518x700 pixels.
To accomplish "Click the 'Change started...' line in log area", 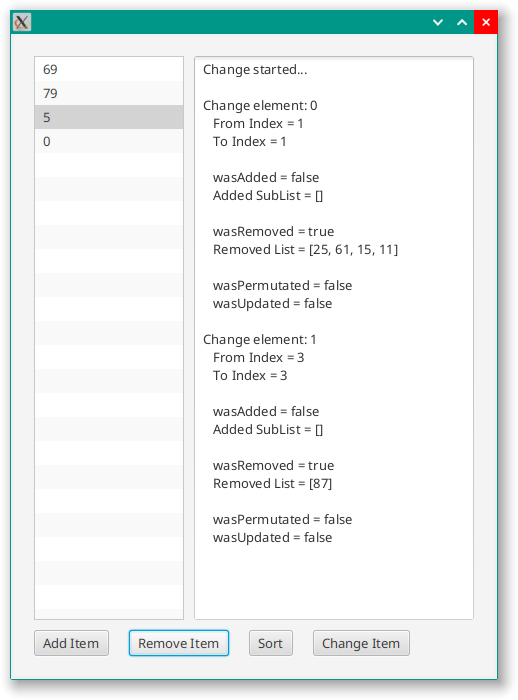I will (x=255, y=70).
